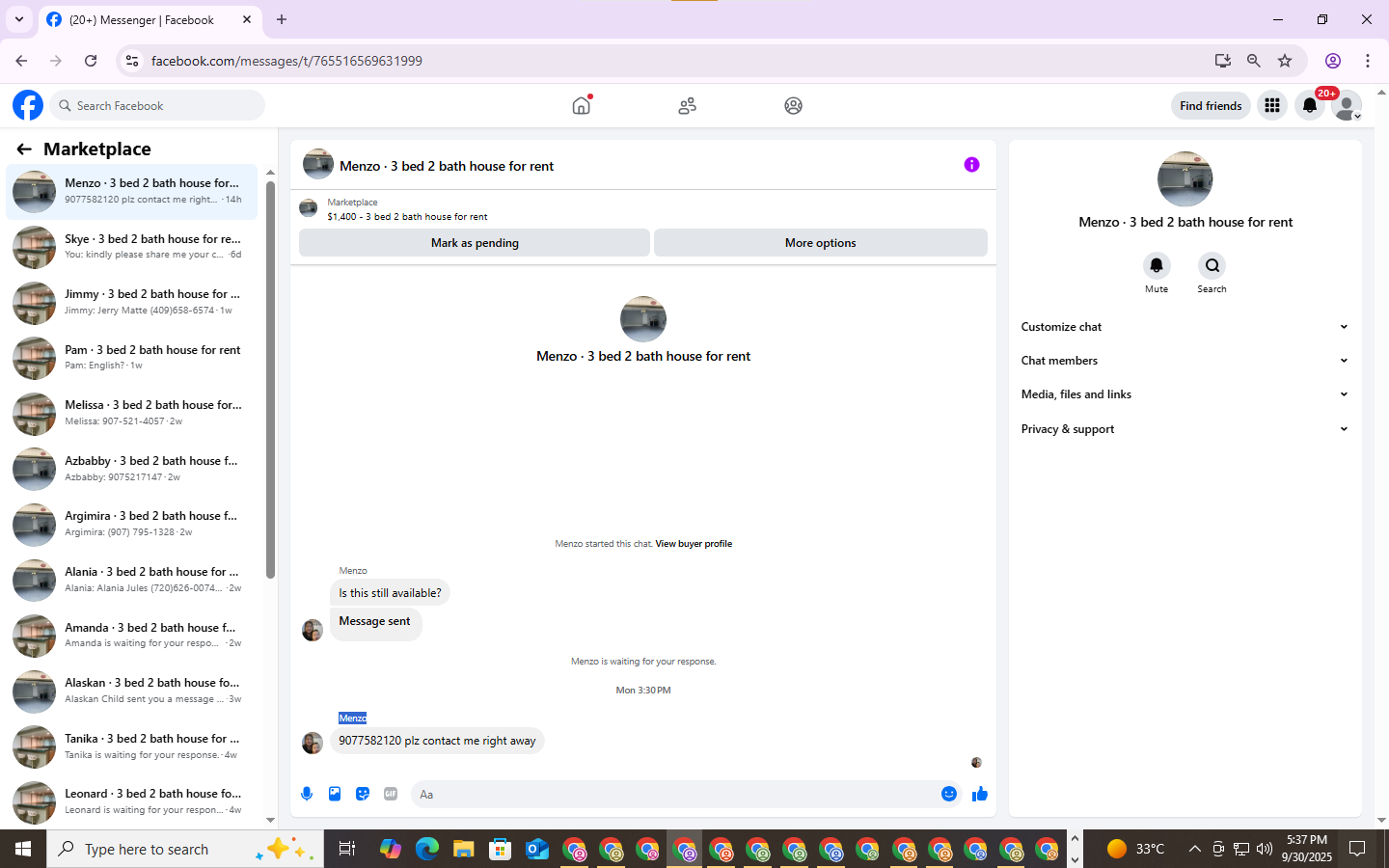Click the Menzo listing thumbnail in chat header

tap(318, 165)
